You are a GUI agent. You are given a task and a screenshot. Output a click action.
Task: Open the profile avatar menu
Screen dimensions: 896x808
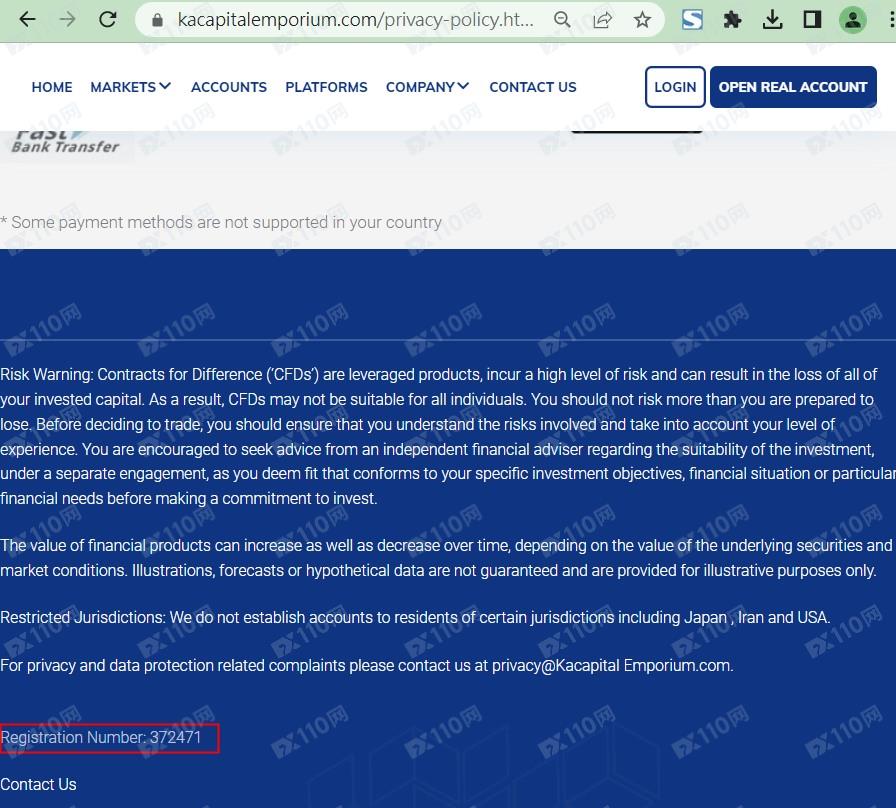[x=852, y=20]
